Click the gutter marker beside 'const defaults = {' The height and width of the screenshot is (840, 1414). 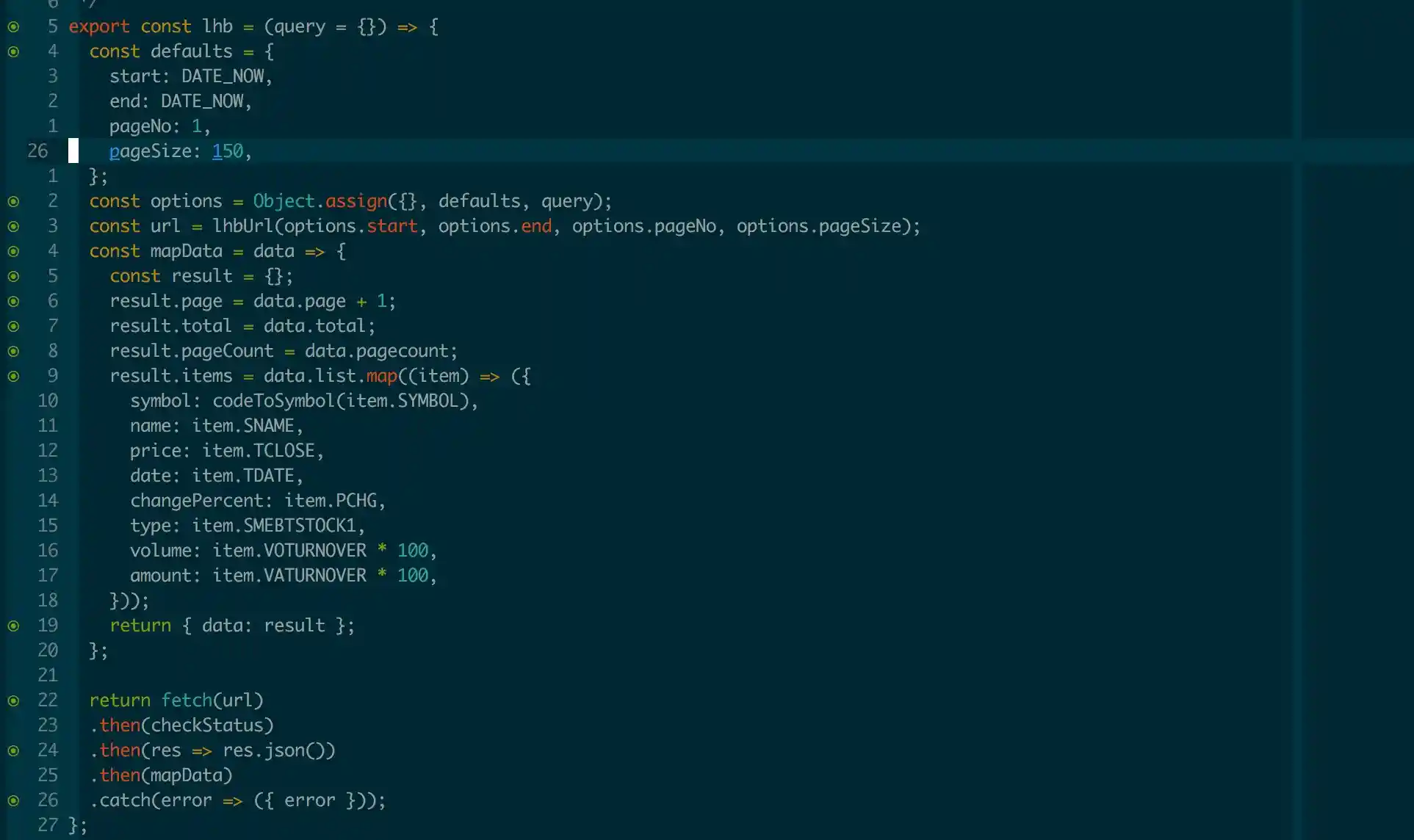(13, 52)
